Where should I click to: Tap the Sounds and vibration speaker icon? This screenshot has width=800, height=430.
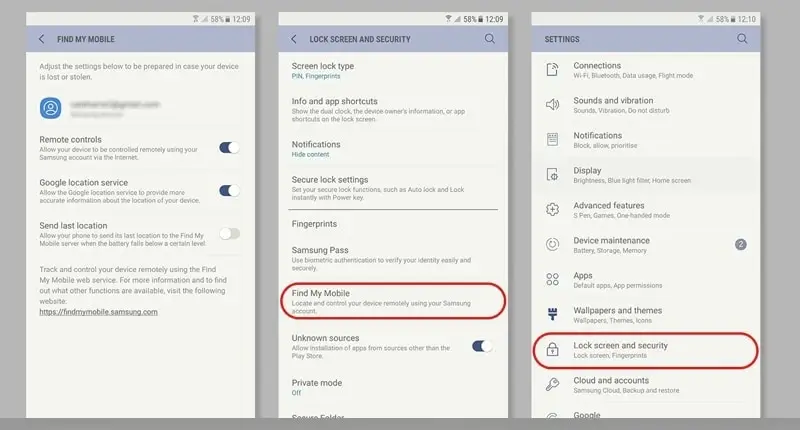click(x=552, y=105)
